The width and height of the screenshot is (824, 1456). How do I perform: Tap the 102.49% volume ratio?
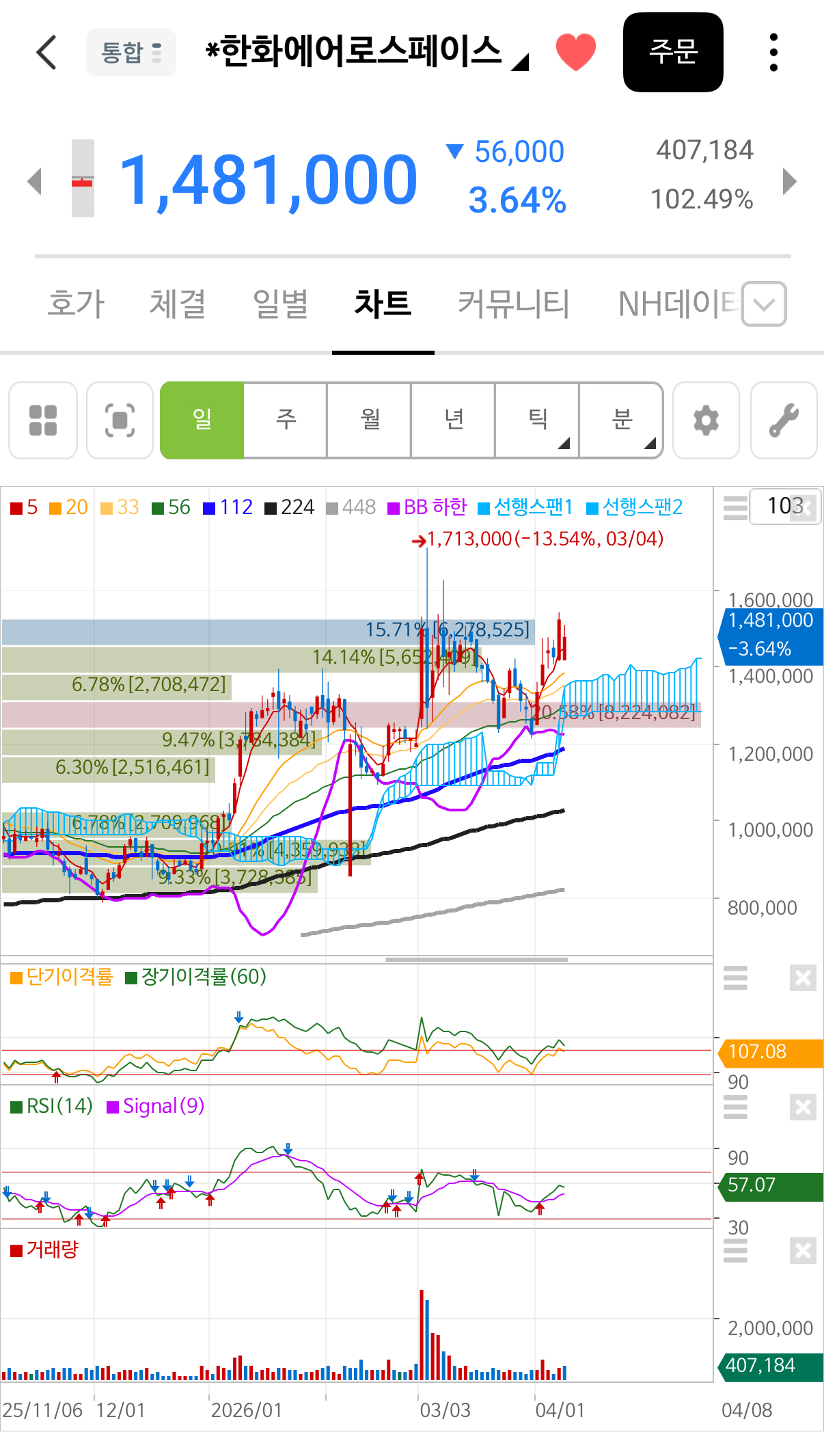point(702,200)
